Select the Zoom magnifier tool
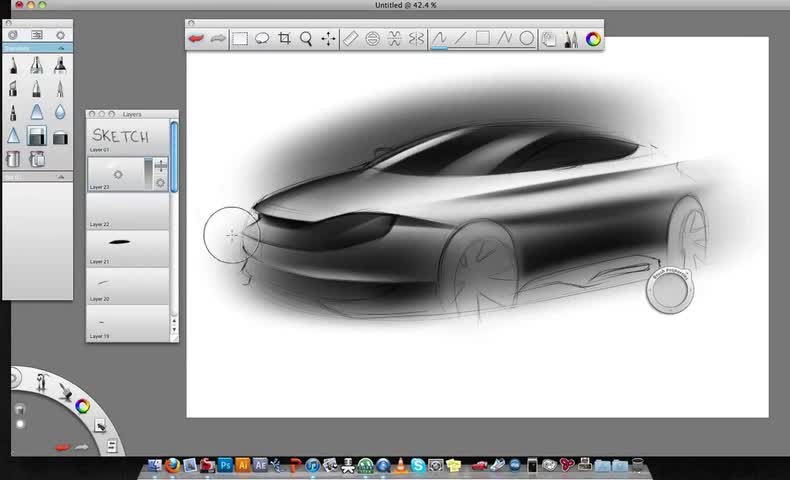This screenshot has width=790, height=480. point(306,39)
